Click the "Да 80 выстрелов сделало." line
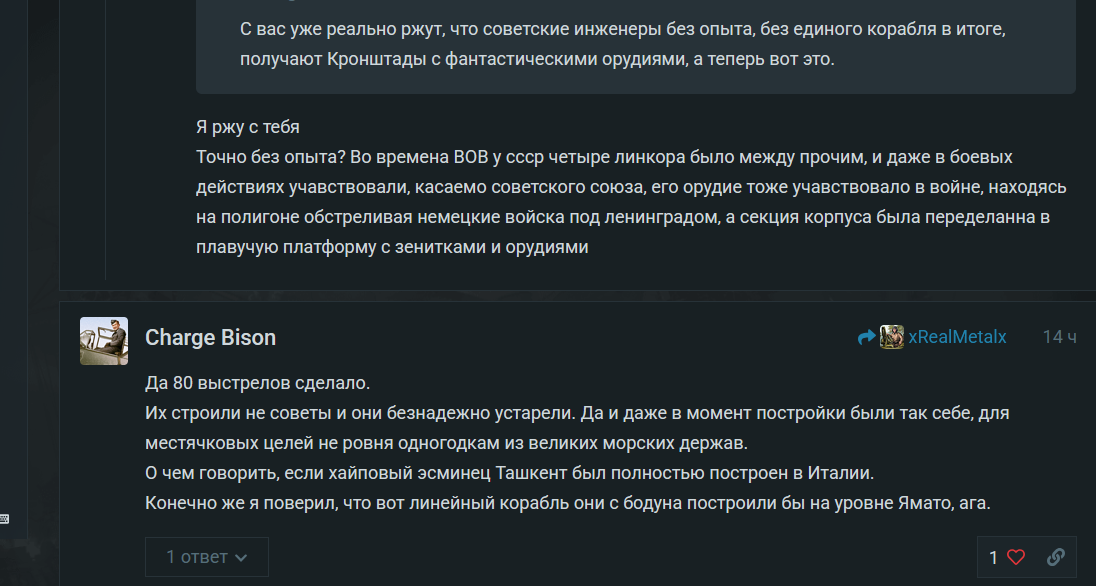The height and width of the screenshot is (586, 1096). coord(258,383)
